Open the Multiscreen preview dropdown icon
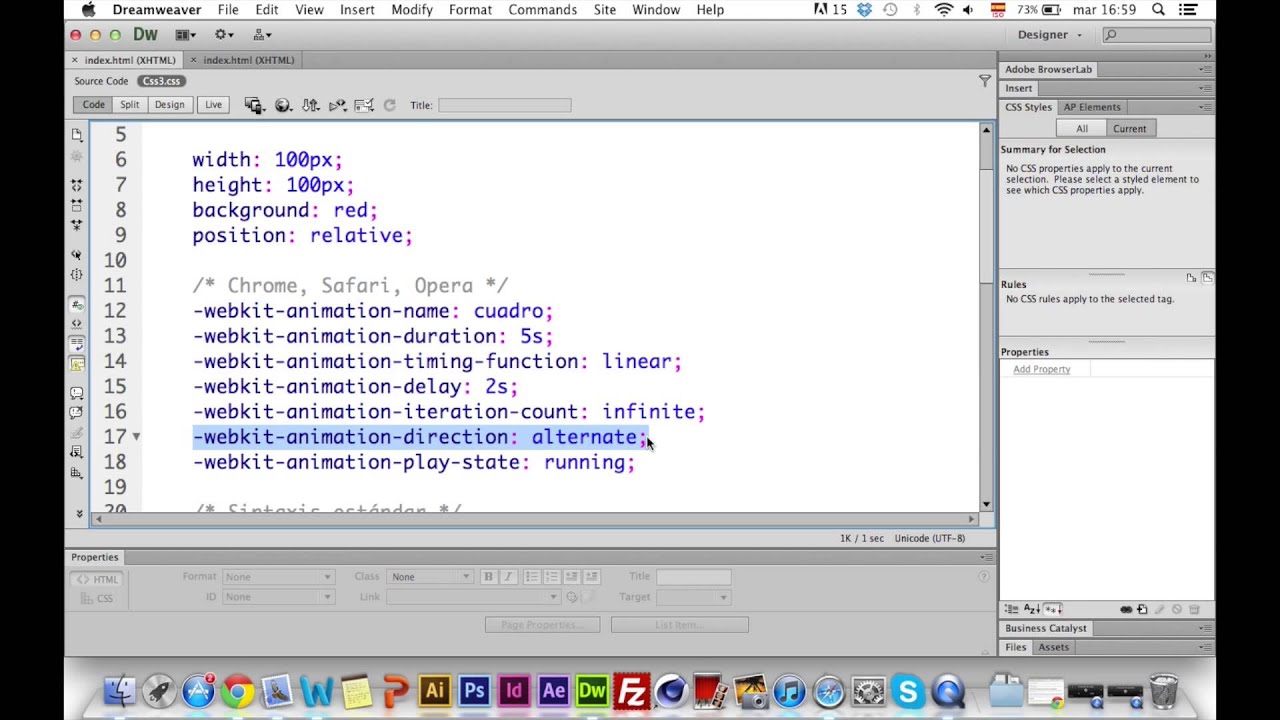The image size is (1280, 720). pos(253,105)
